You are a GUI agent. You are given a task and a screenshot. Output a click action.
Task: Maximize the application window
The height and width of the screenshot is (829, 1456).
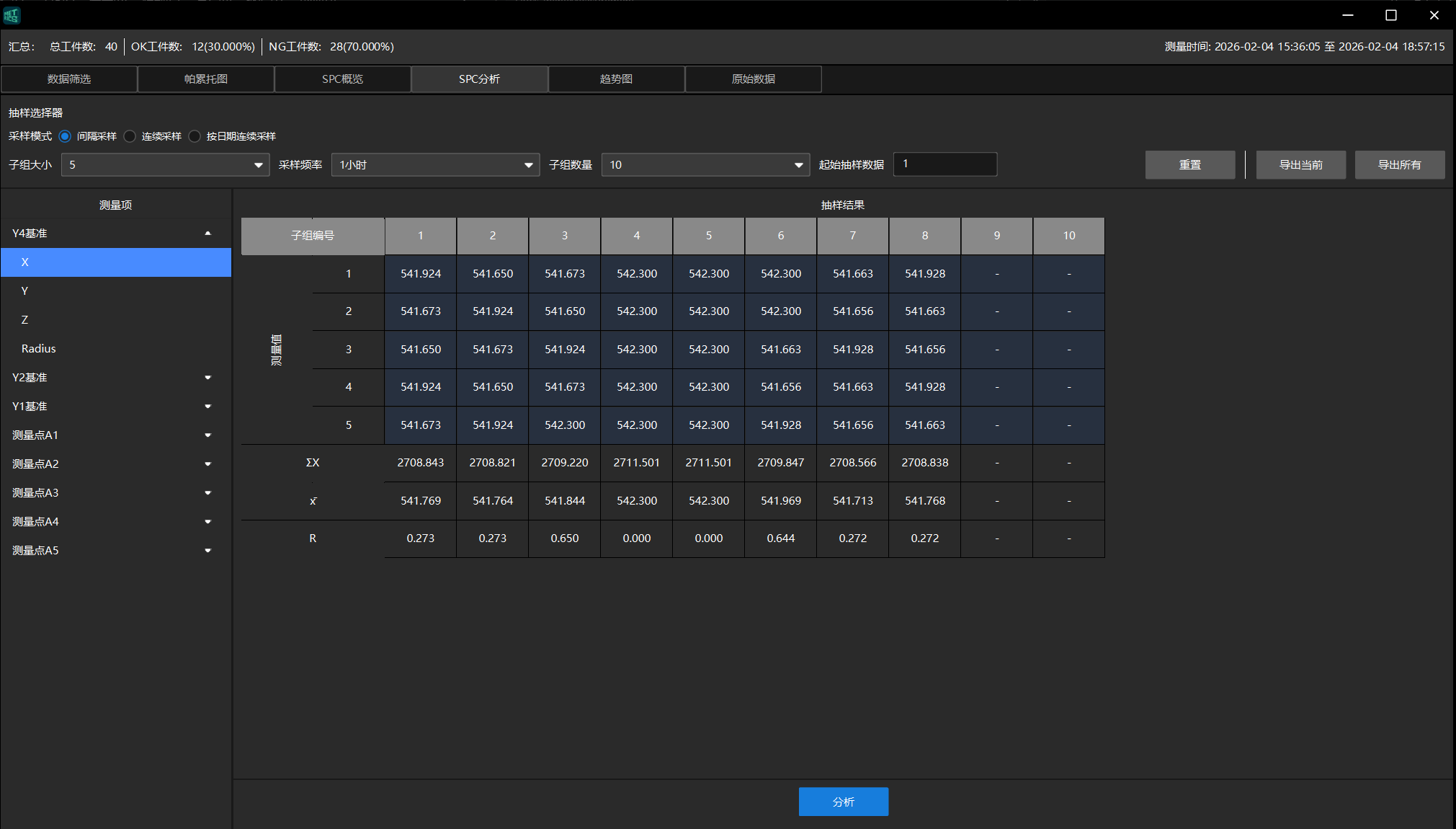coord(1390,15)
